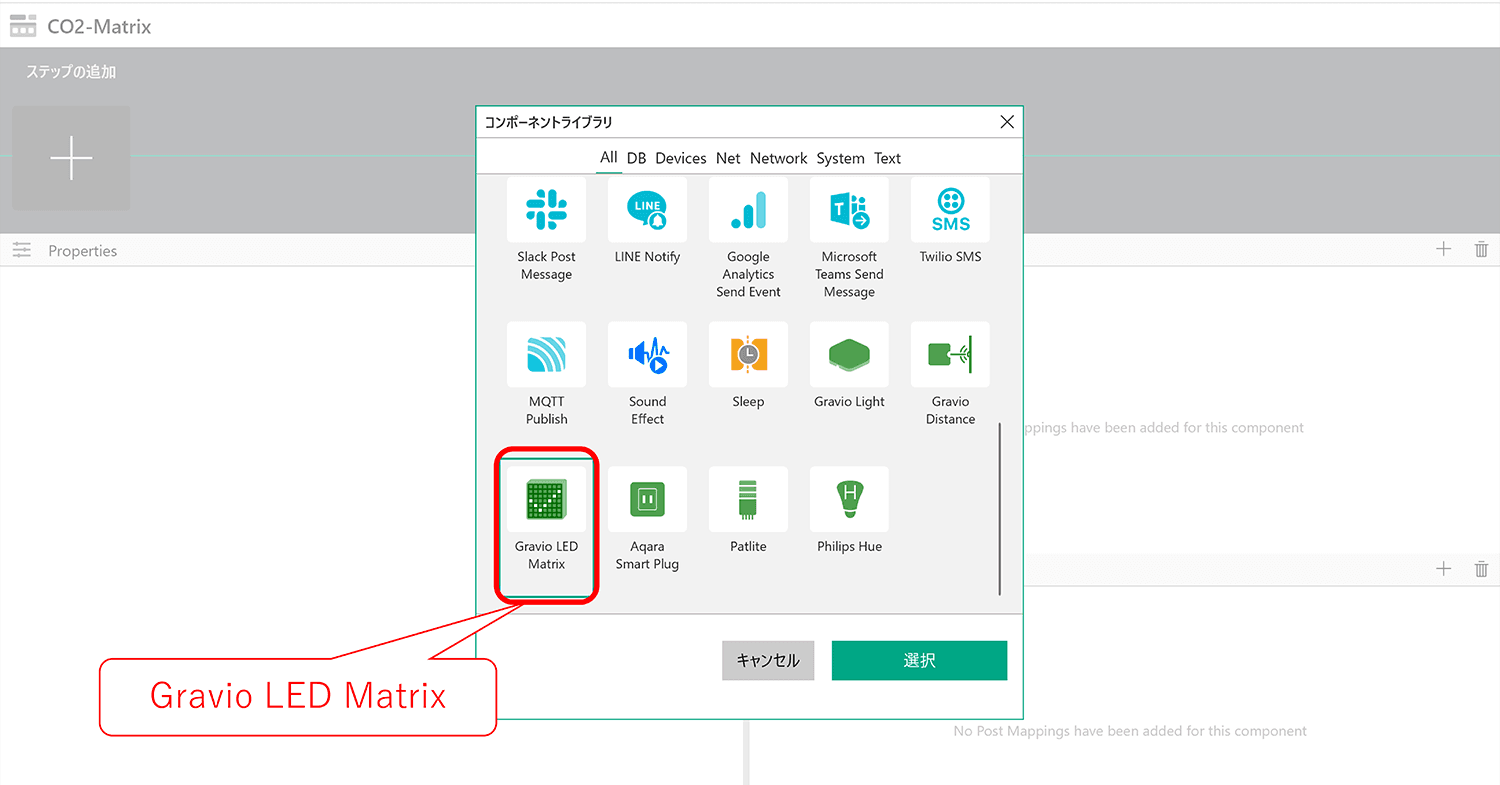Pick the Philips Hue component
The width and height of the screenshot is (1500, 785).
pyautogui.click(x=849, y=512)
